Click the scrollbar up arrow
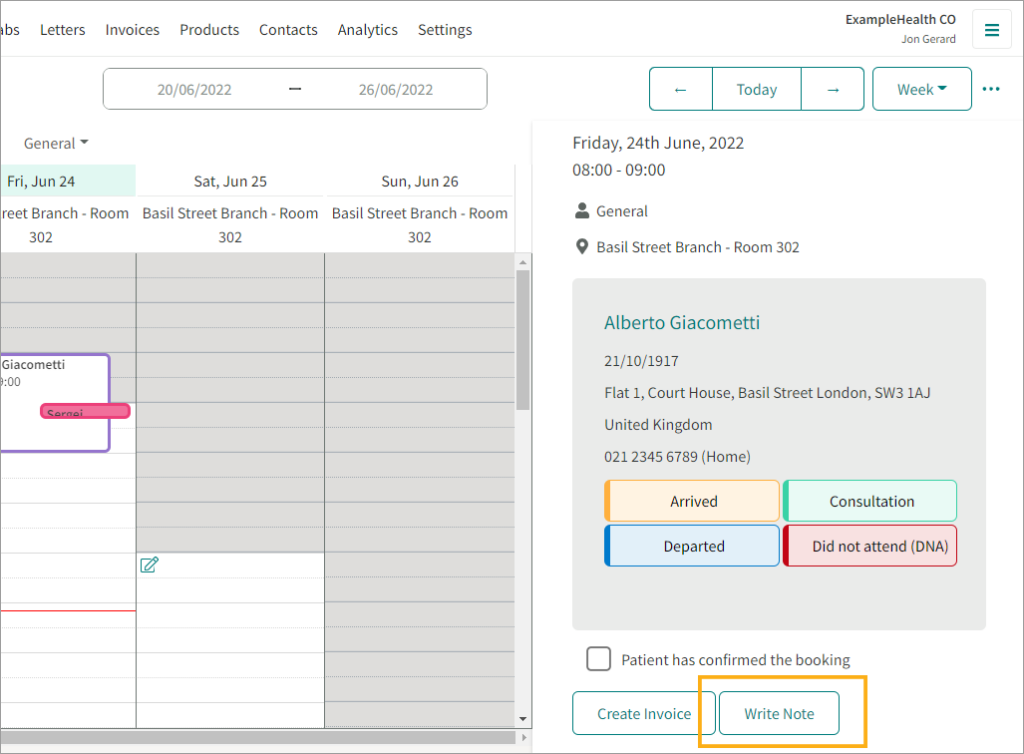This screenshot has width=1024, height=754. [522, 262]
